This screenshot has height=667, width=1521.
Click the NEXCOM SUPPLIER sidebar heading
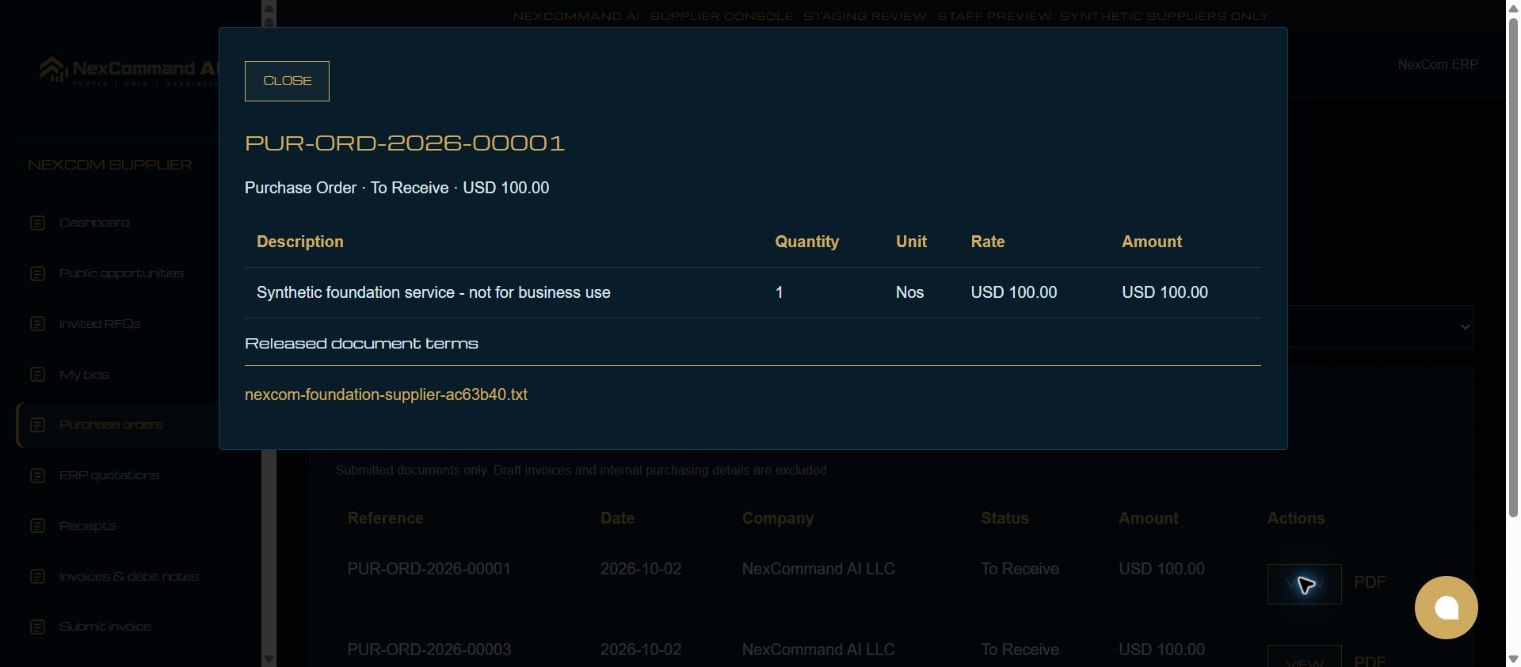coord(110,164)
